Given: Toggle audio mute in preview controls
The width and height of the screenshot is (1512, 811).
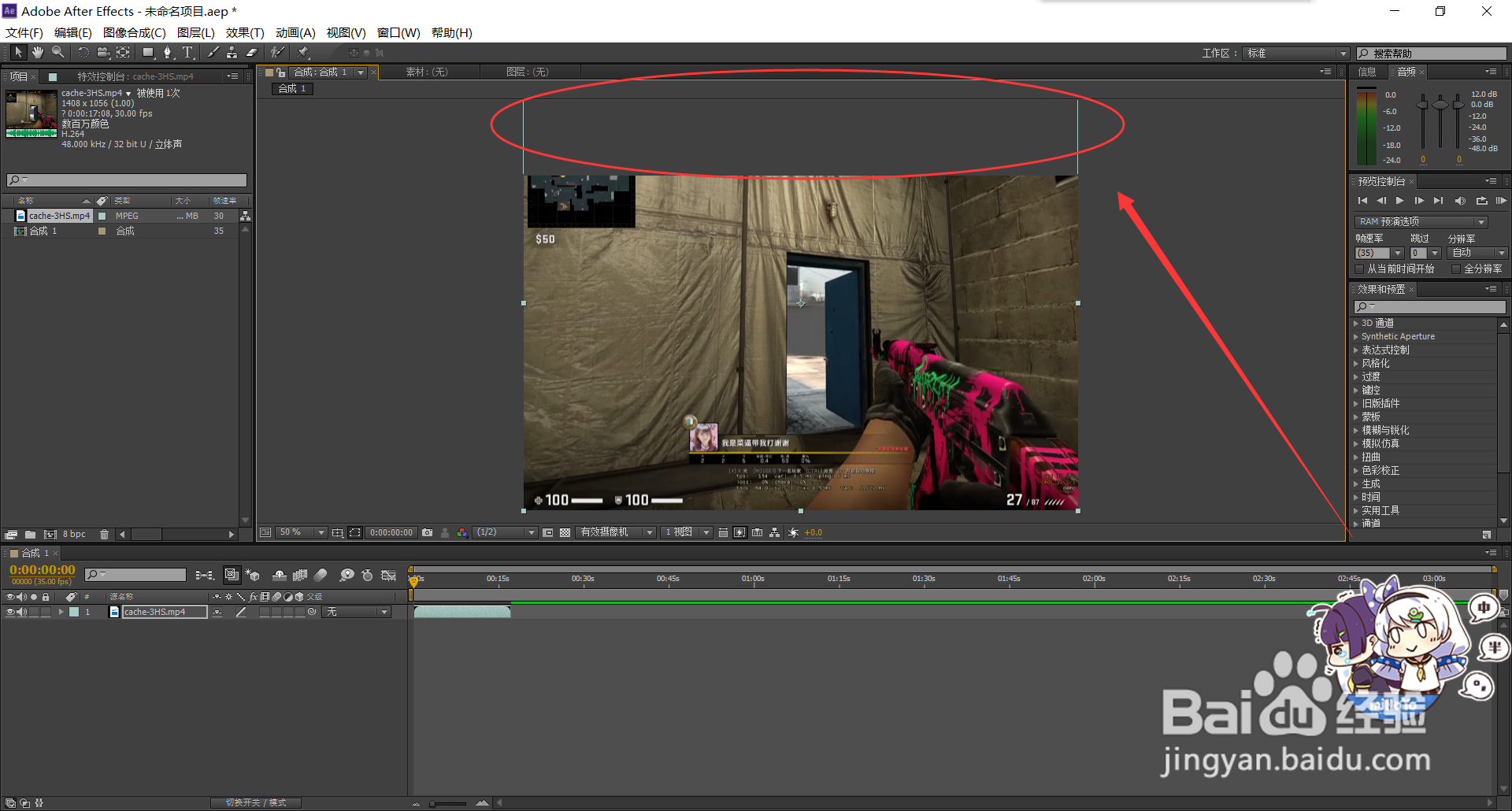Looking at the screenshot, I should [x=1460, y=201].
